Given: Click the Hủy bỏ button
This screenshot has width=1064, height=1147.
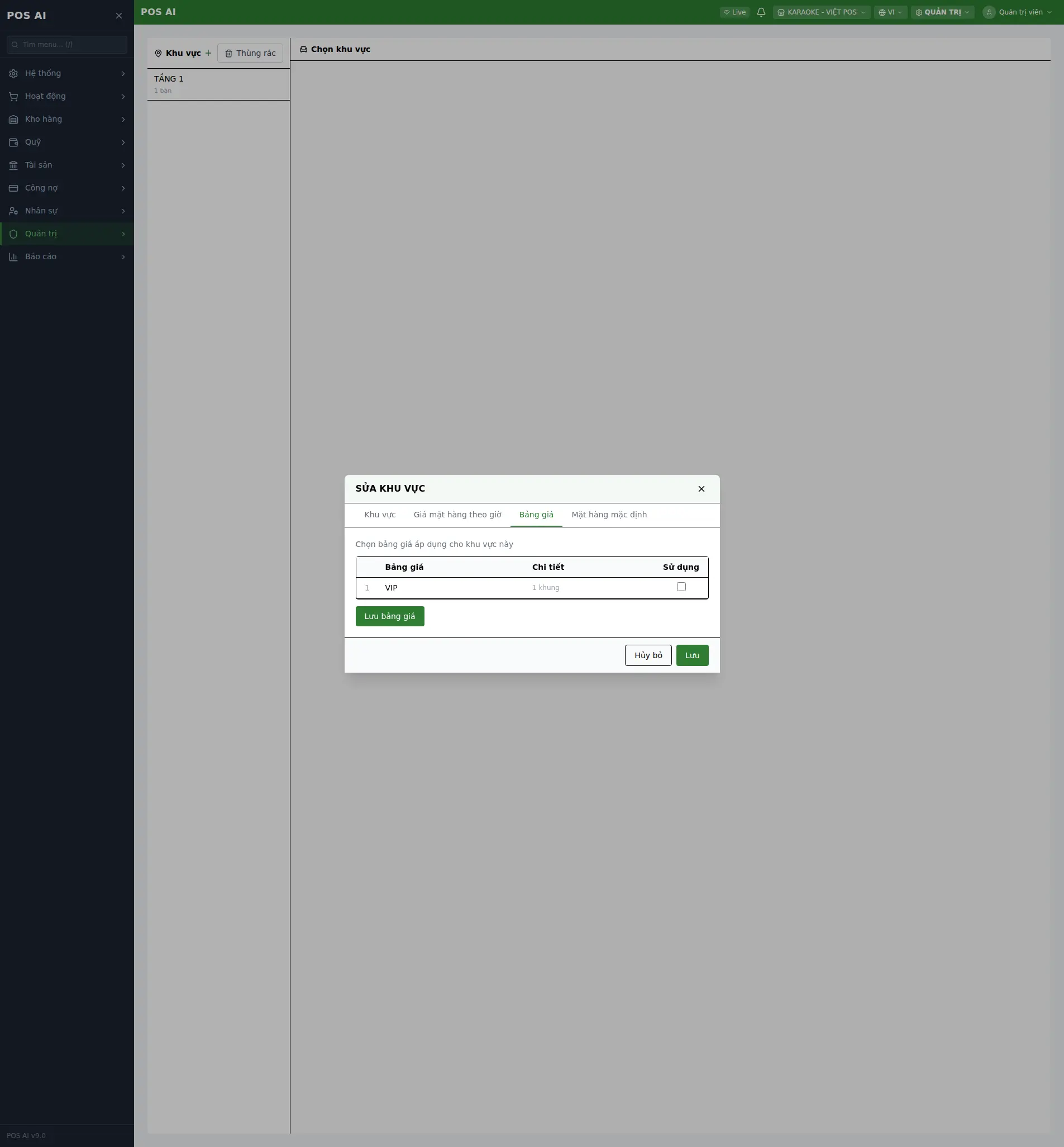Looking at the screenshot, I should (648, 655).
